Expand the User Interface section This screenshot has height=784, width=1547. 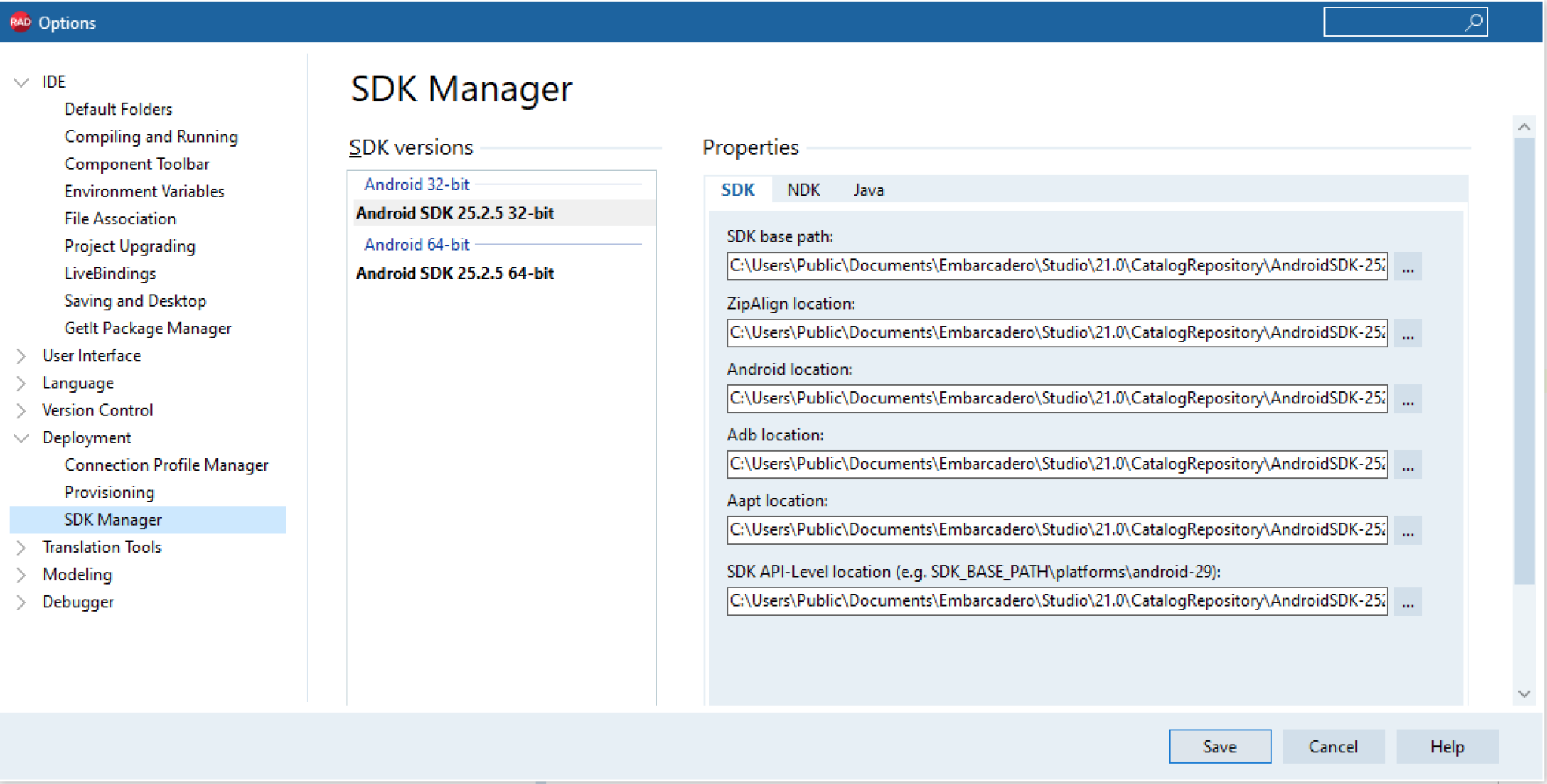coord(21,356)
